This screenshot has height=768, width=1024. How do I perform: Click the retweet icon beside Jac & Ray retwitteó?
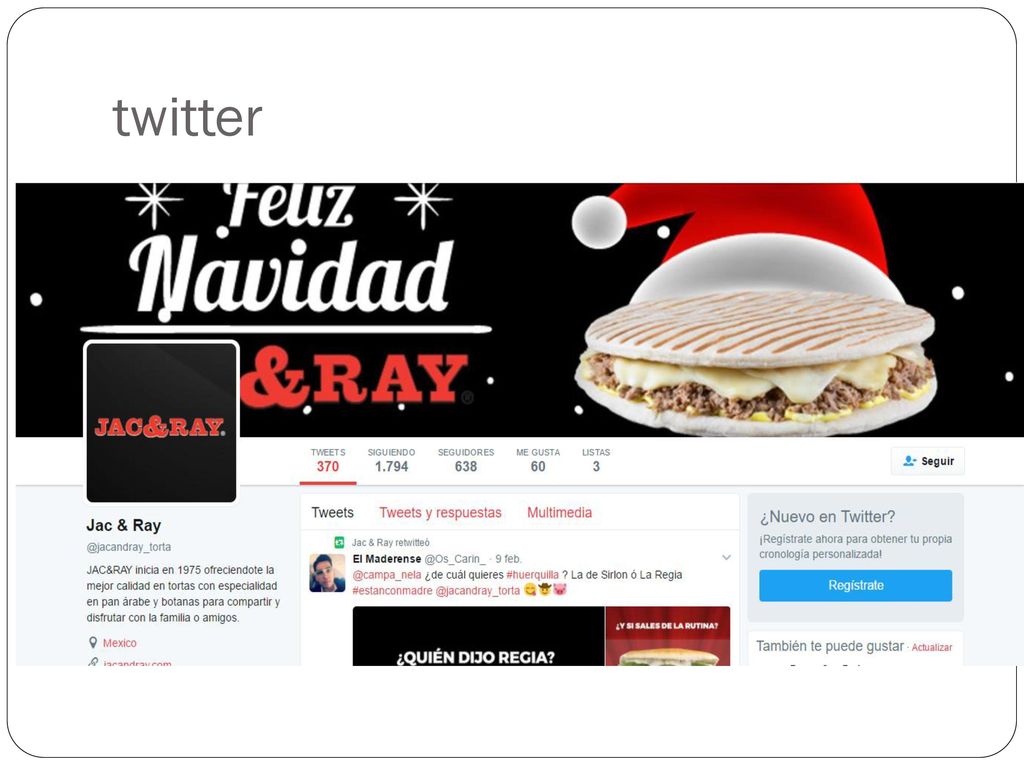click(x=339, y=542)
